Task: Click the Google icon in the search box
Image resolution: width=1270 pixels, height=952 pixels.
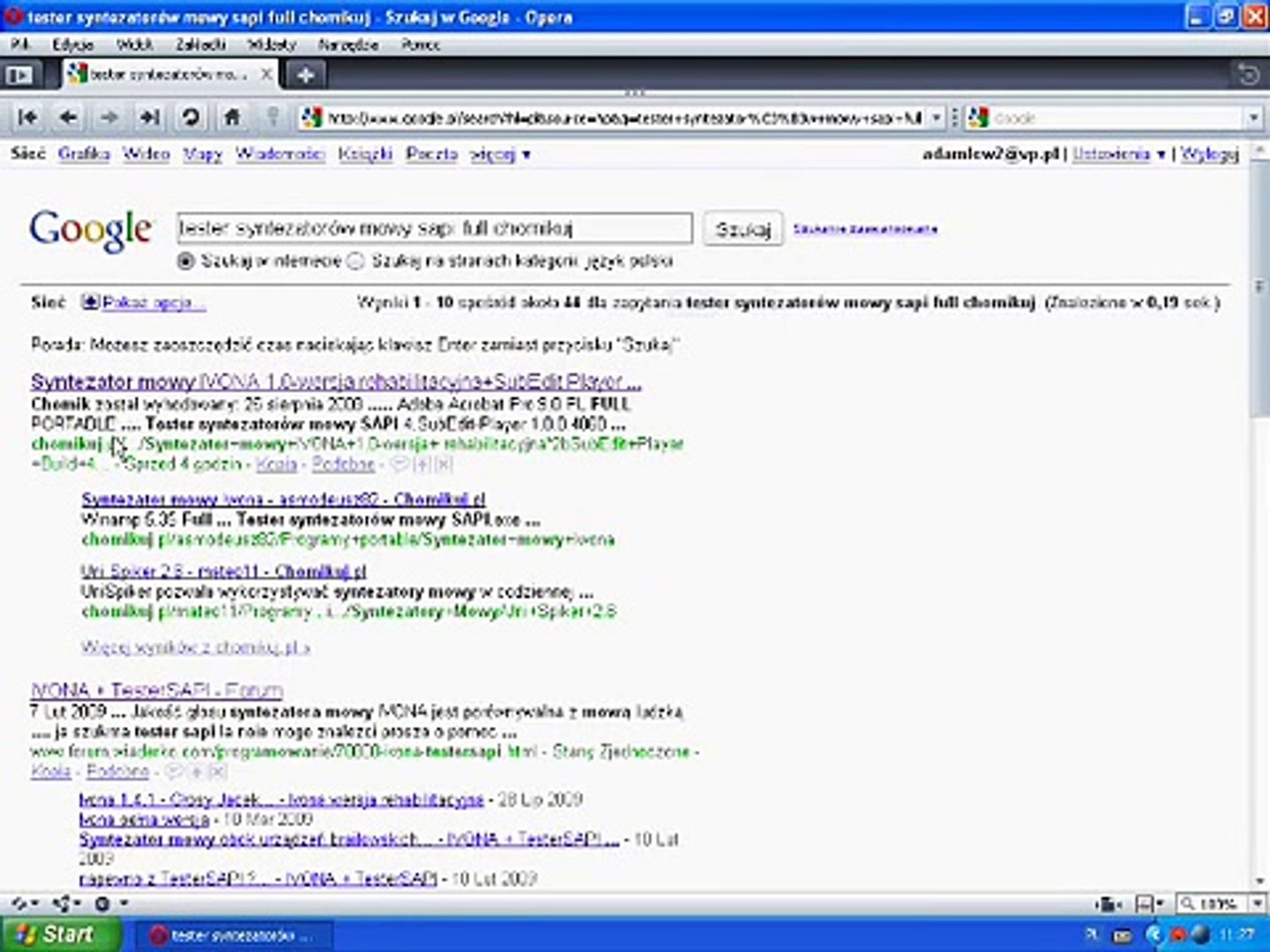Action: [978, 117]
